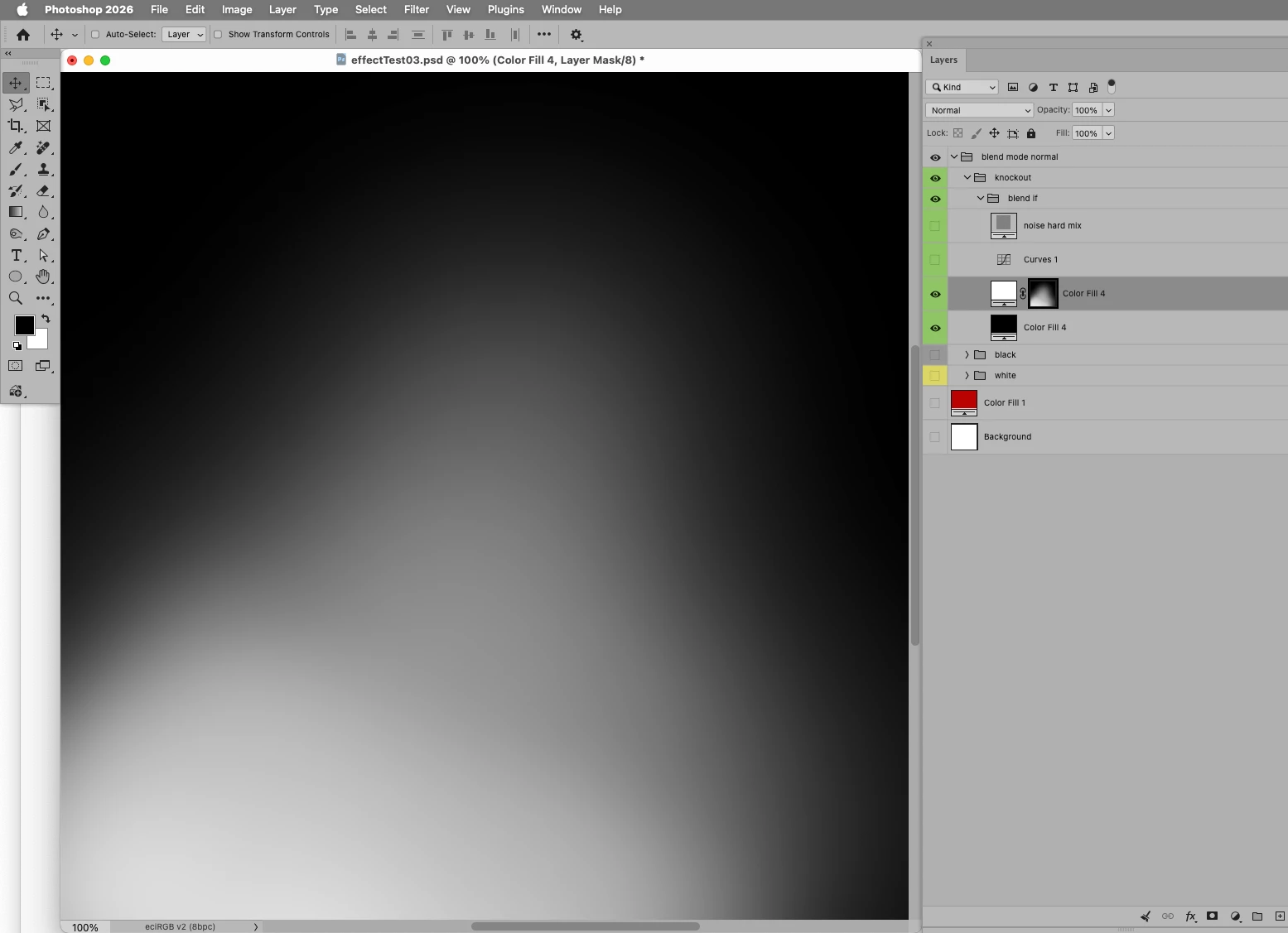This screenshot has width=1288, height=933.
Task: Collapse the knockout group
Action: [x=967, y=178]
